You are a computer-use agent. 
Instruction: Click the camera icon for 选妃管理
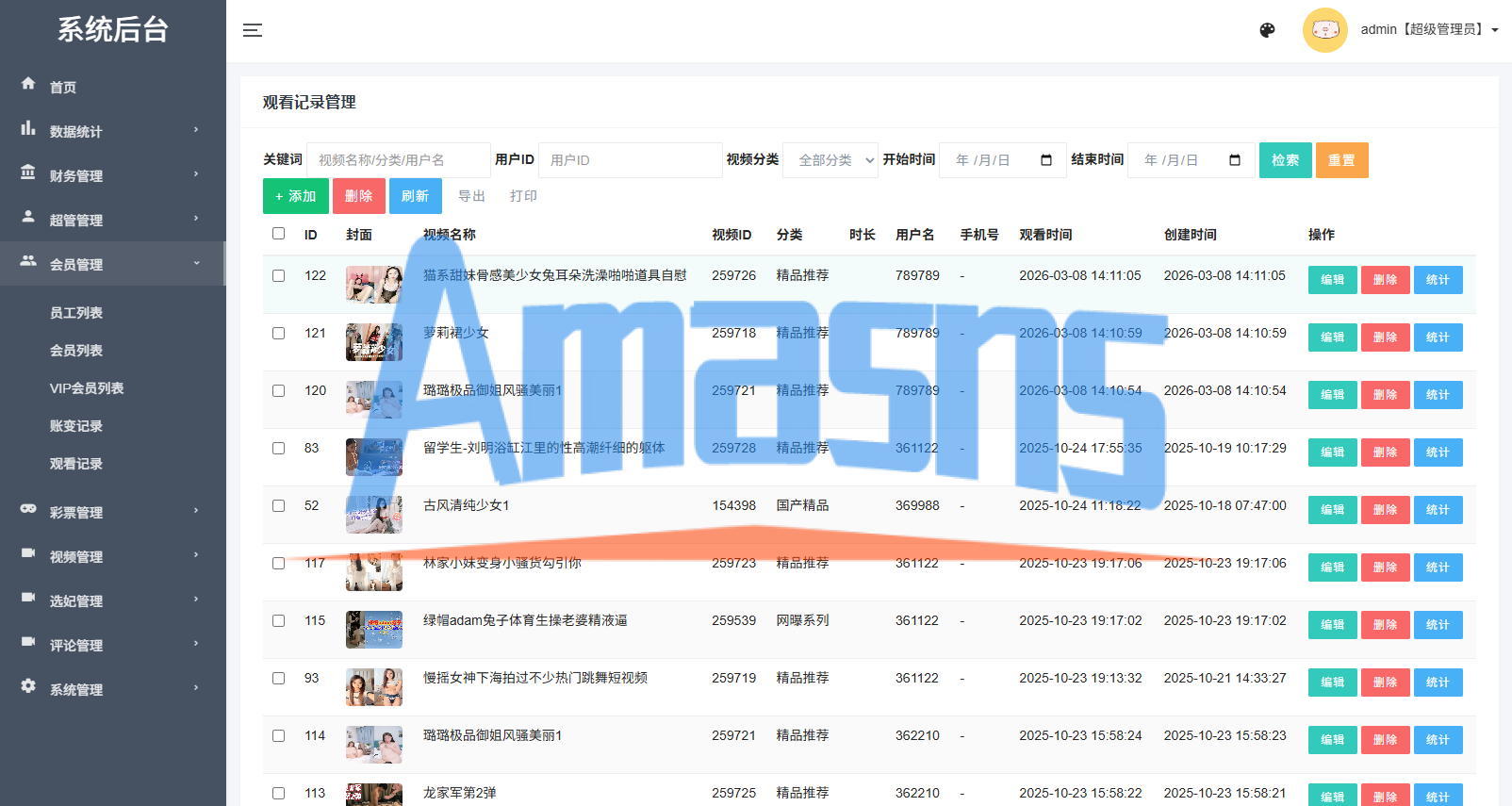(28, 598)
